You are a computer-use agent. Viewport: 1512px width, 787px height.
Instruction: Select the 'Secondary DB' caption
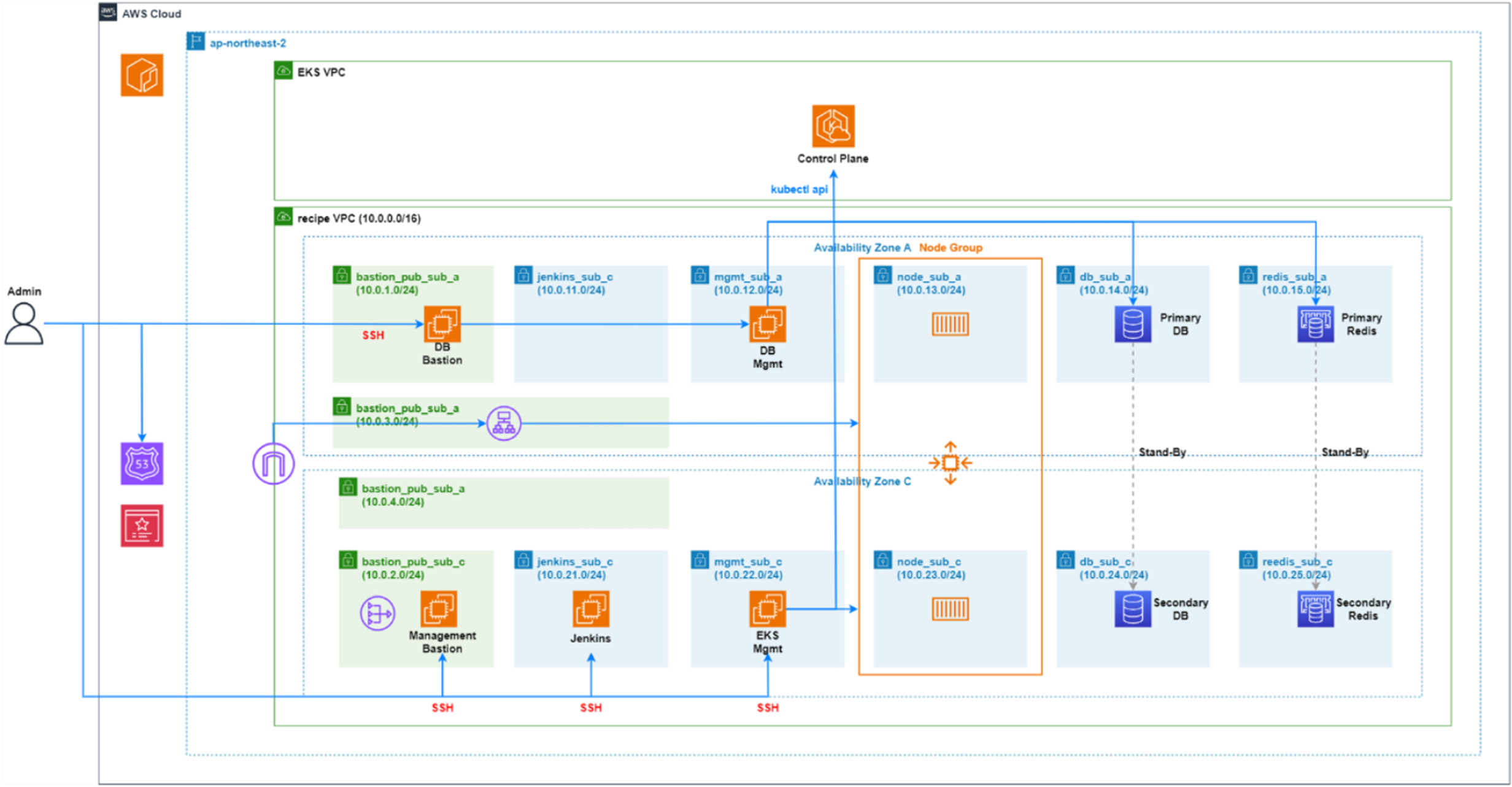click(1180, 609)
